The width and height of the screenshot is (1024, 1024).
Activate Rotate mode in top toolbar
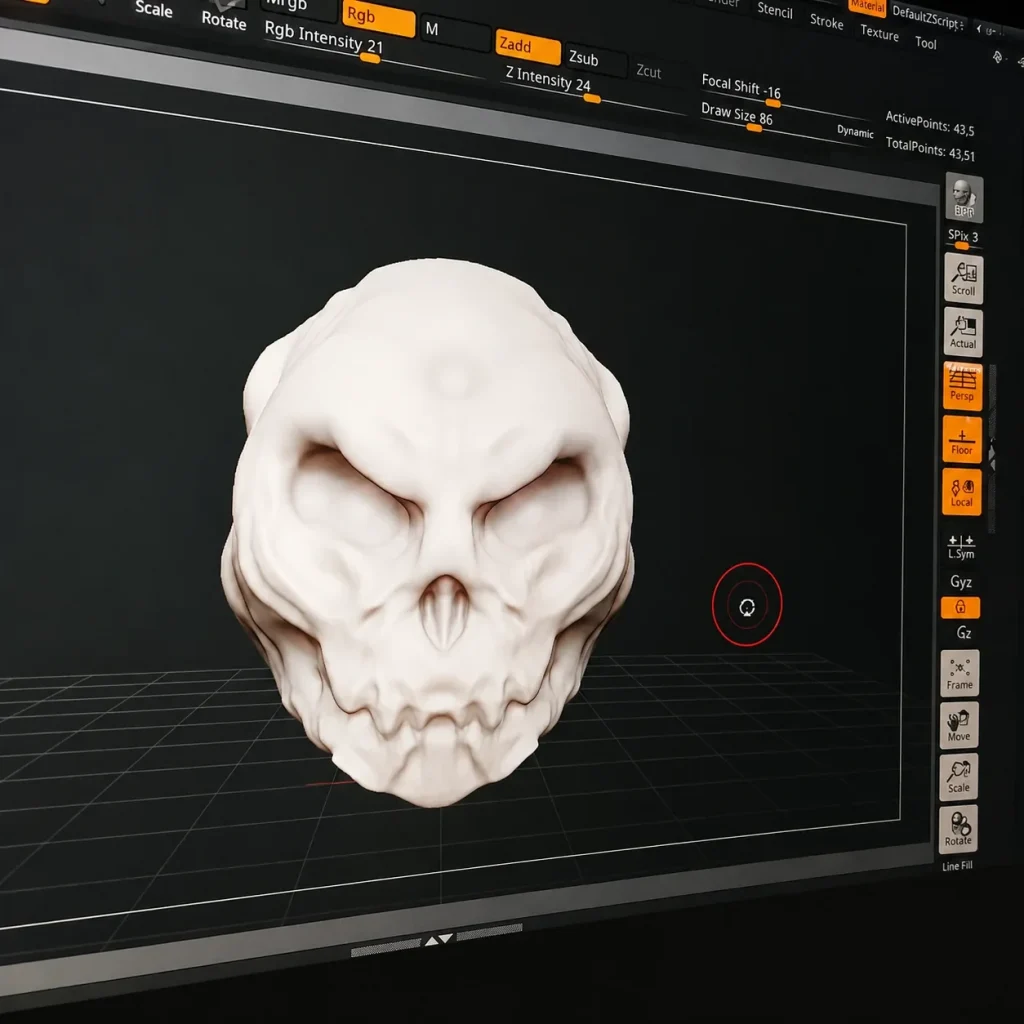click(223, 20)
